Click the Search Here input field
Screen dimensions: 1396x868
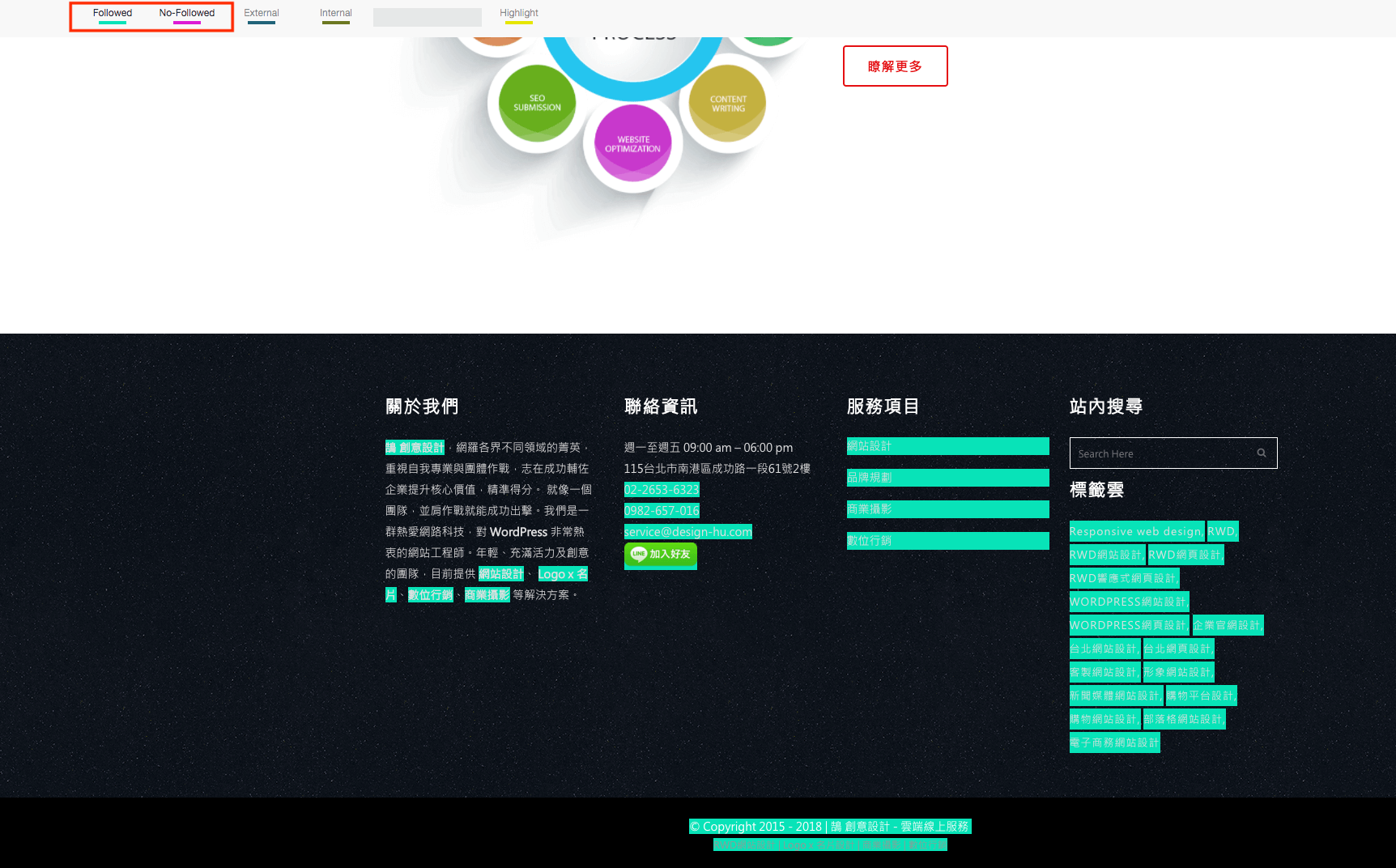click(1160, 453)
